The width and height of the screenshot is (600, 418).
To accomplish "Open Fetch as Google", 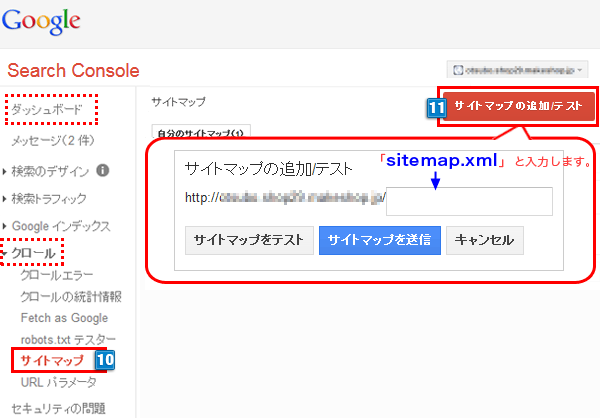I will tap(64, 318).
